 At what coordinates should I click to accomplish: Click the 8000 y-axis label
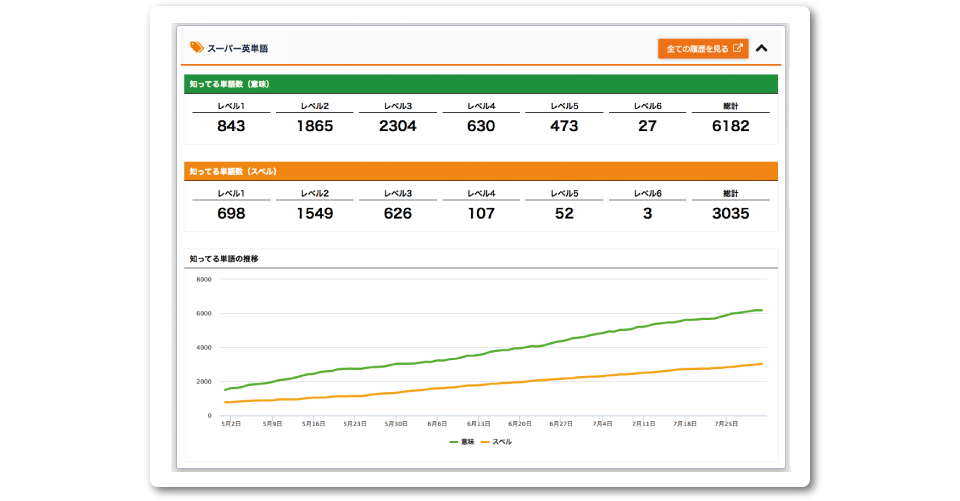[204, 279]
